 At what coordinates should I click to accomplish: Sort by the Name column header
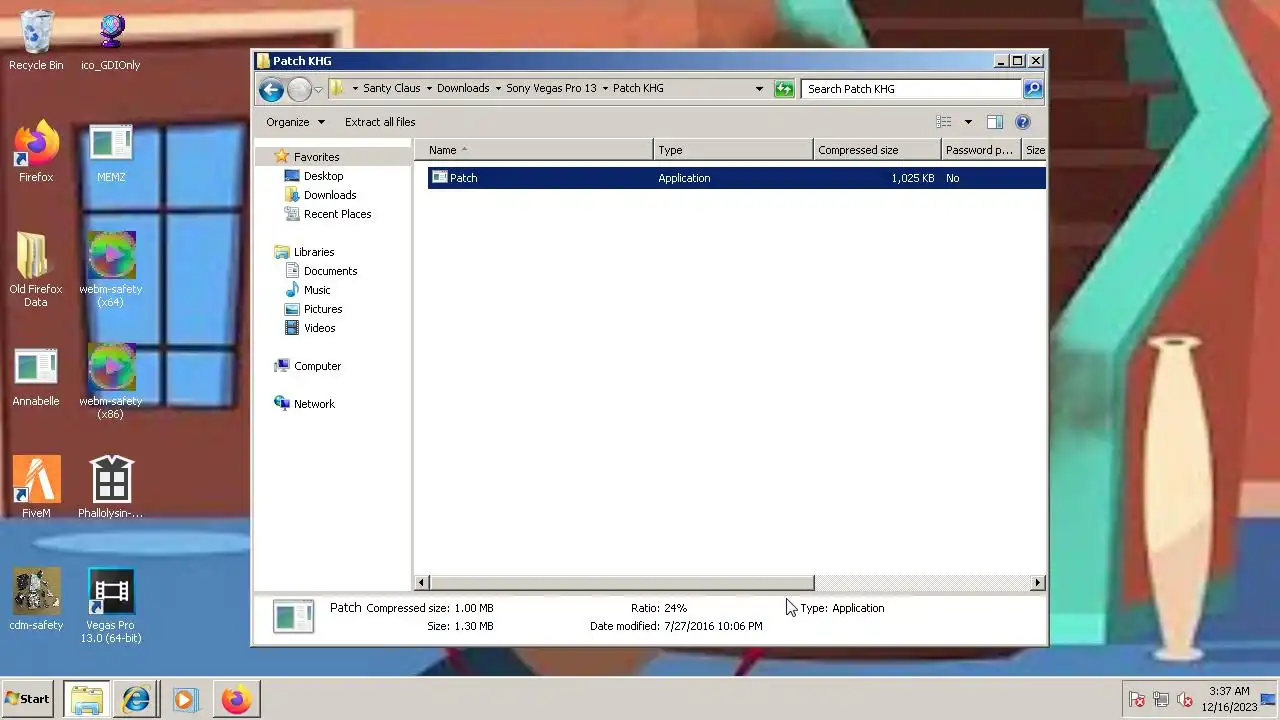535,150
